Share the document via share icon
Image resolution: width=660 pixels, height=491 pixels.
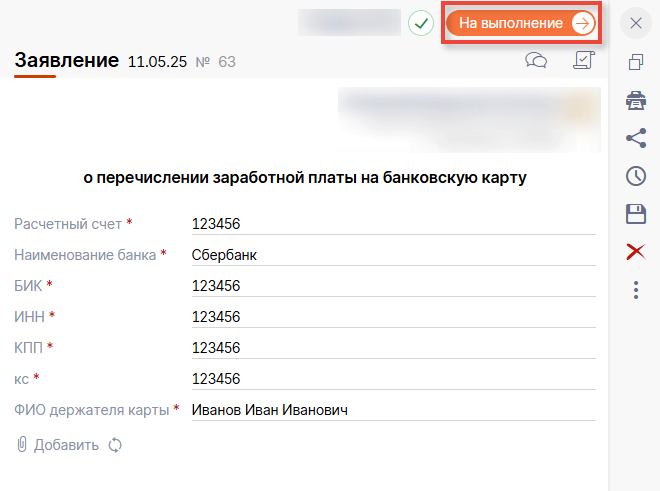coord(635,138)
